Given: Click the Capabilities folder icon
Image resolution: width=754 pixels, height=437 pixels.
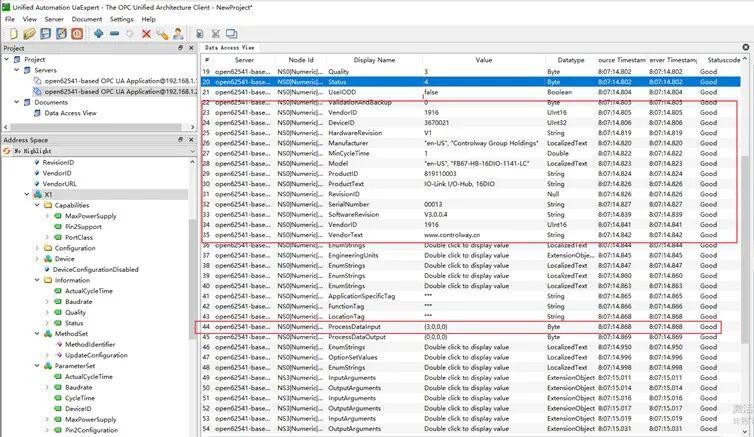Looking at the screenshot, I should pyautogui.click(x=48, y=205).
